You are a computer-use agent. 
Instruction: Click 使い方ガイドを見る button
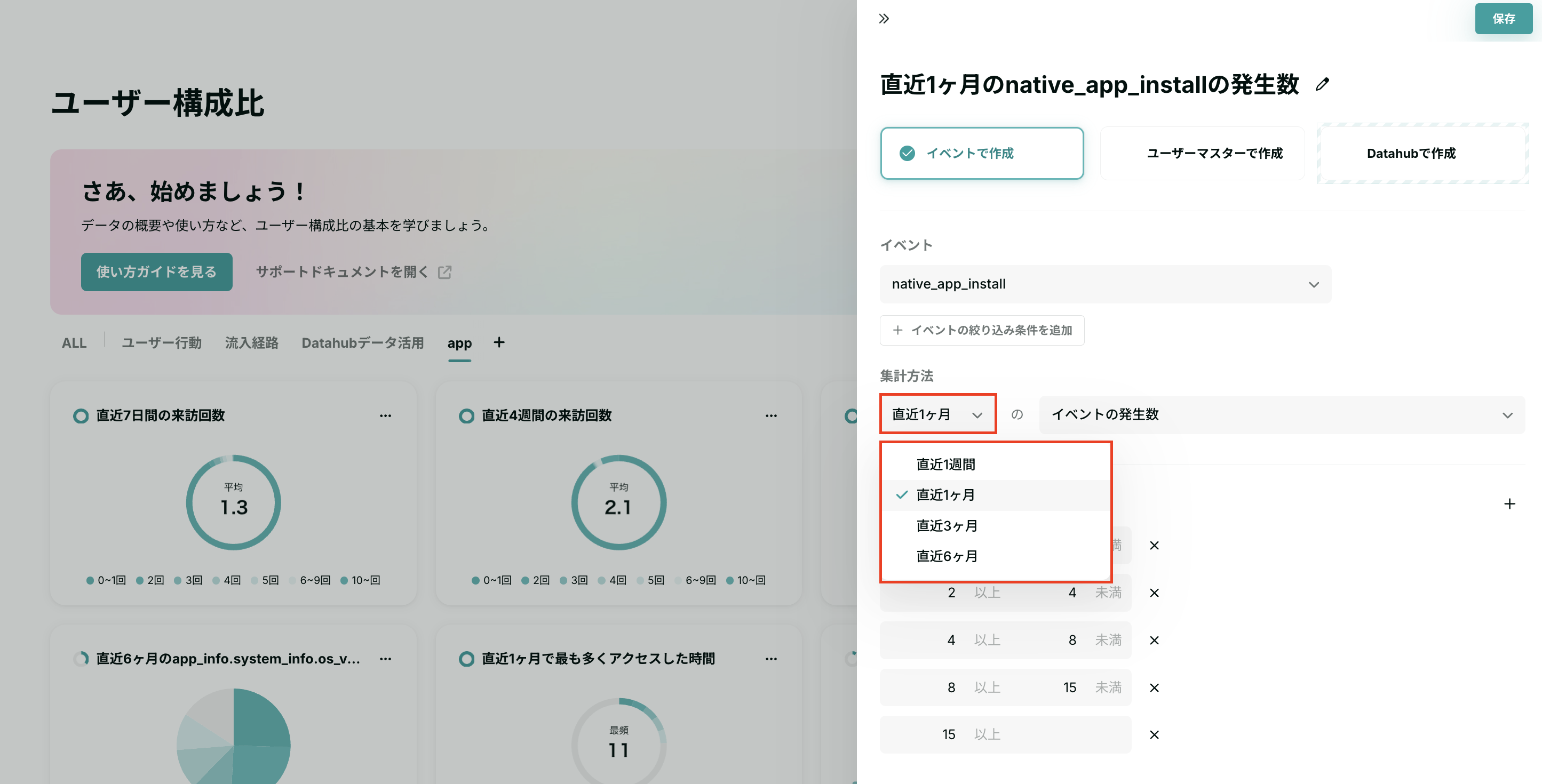156,271
